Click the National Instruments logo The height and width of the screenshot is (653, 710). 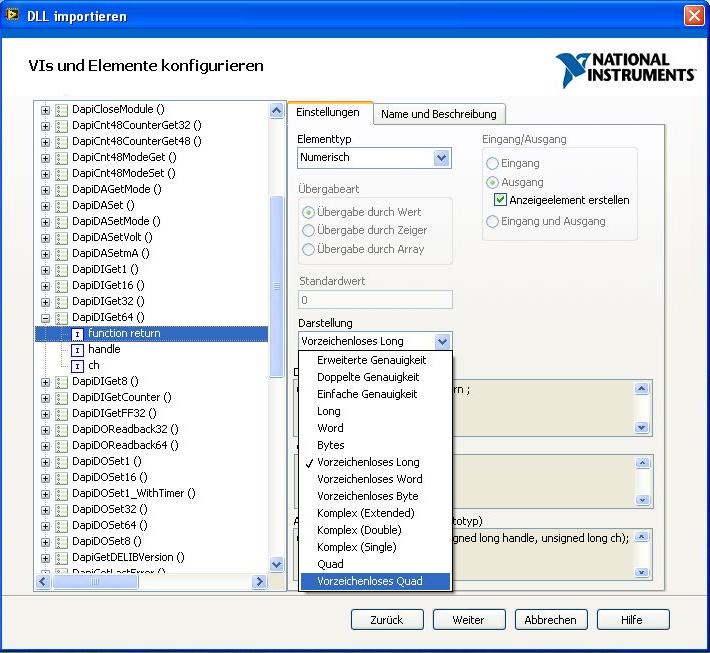pos(625,70)
